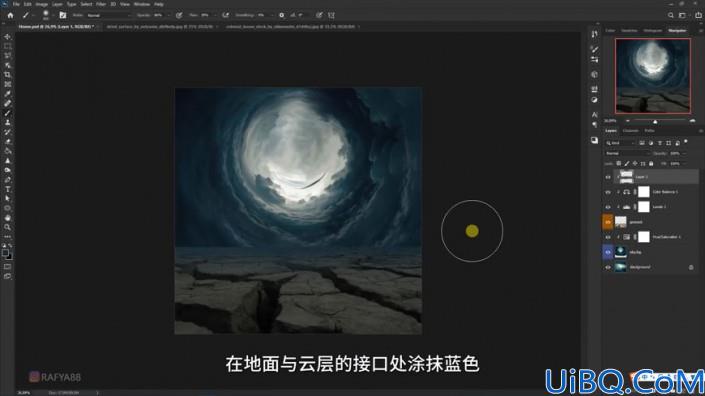Open the layer blend mode dropdown
This screenshot has height=396, width=705.
627,153
